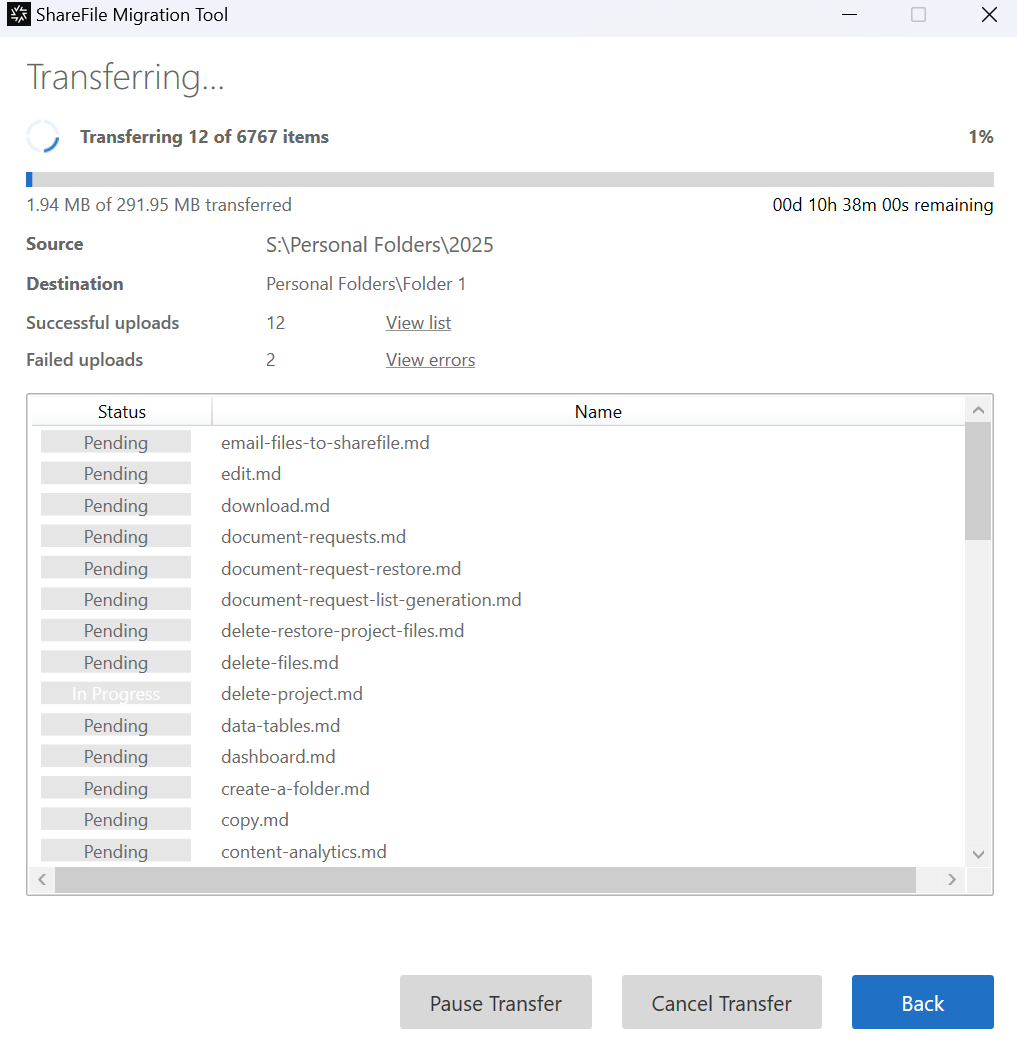Click the Status column header
This screenshot has height=1046, width=1017.
tap(122, 412)
